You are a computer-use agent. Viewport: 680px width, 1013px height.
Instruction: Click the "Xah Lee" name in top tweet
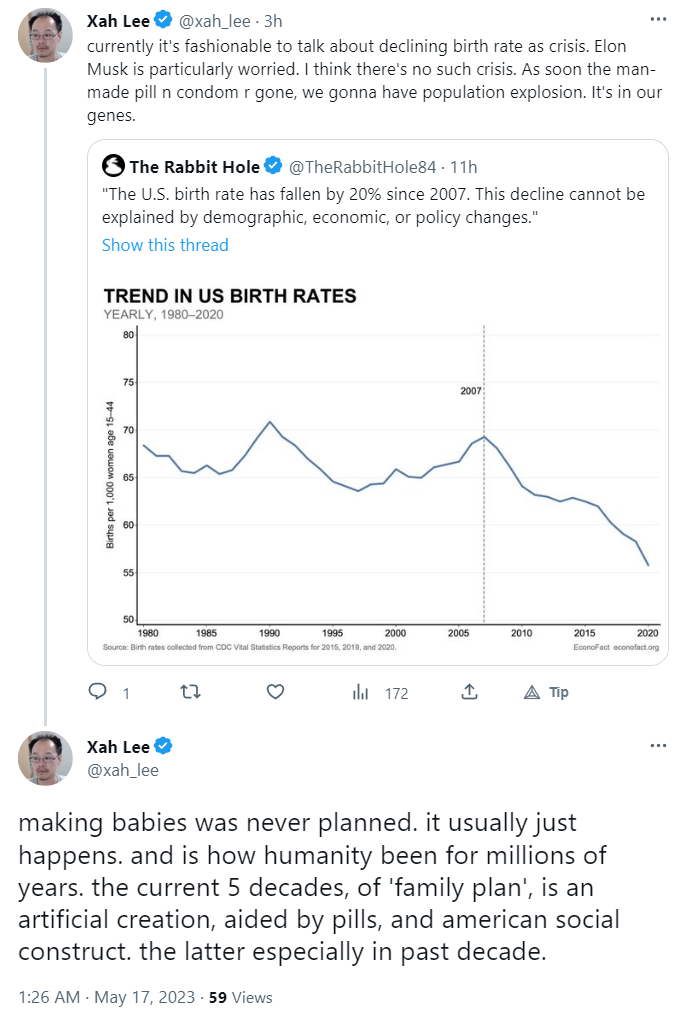point(119,18)
